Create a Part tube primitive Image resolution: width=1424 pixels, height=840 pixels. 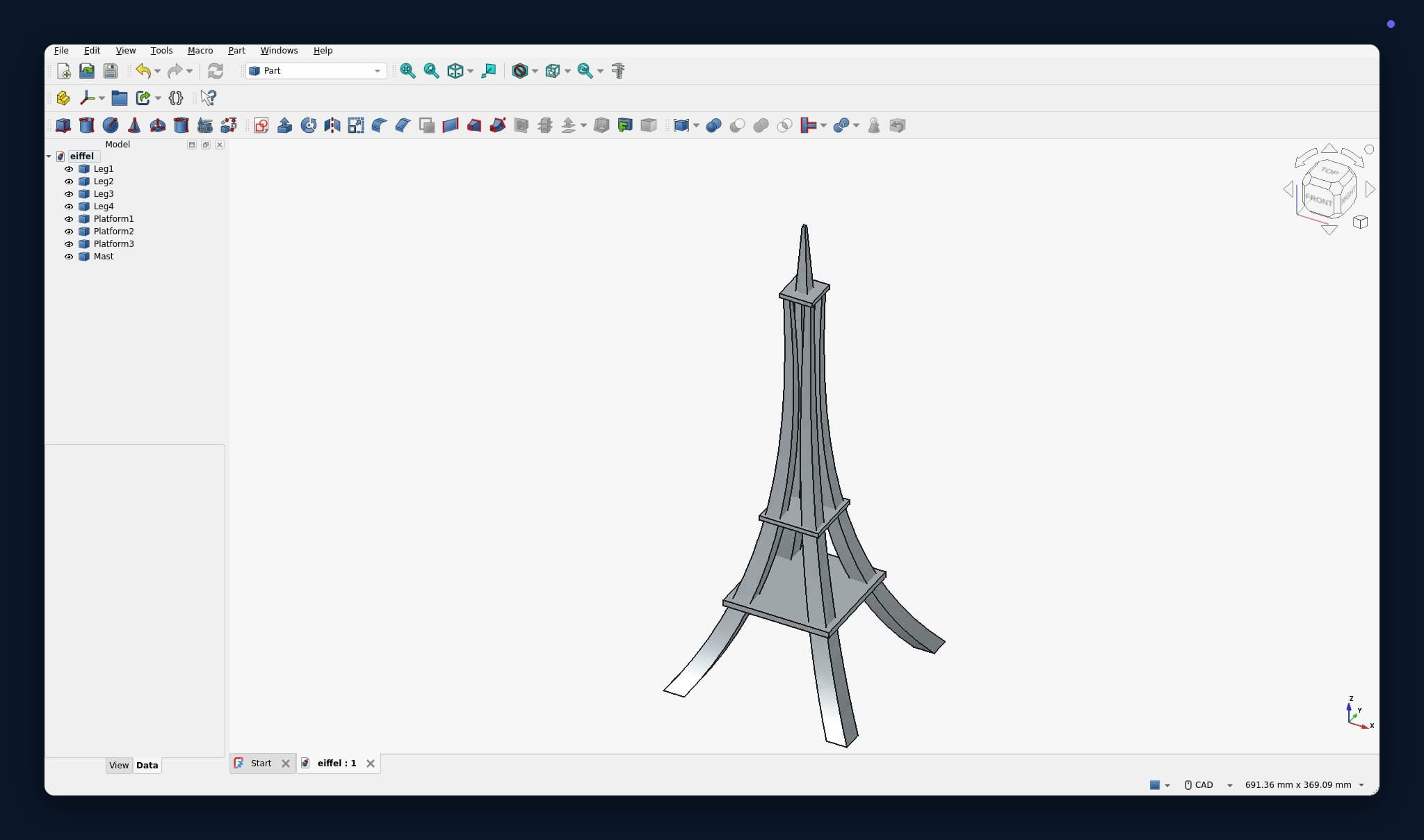(181, 125)
